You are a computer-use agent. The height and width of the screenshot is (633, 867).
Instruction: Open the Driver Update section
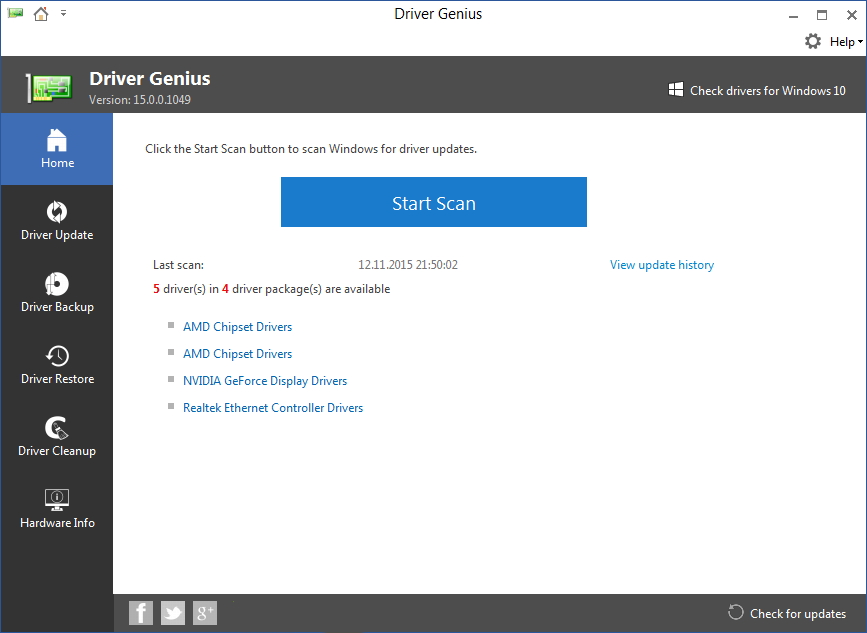(56, 221)
